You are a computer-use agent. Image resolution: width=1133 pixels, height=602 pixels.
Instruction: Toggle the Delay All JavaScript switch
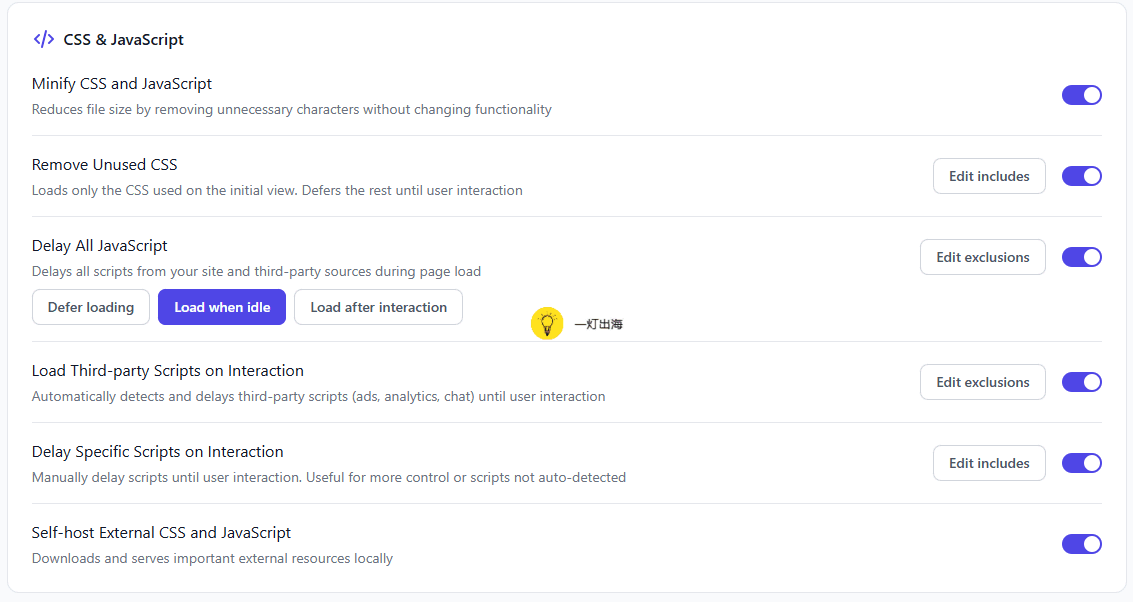[1081, 257]
